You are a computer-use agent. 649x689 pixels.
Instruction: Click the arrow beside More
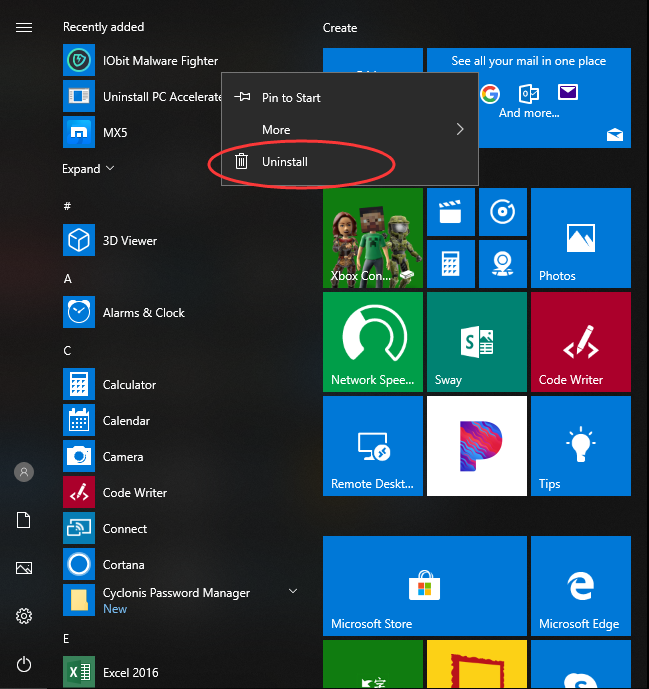(x=460, y=129)
